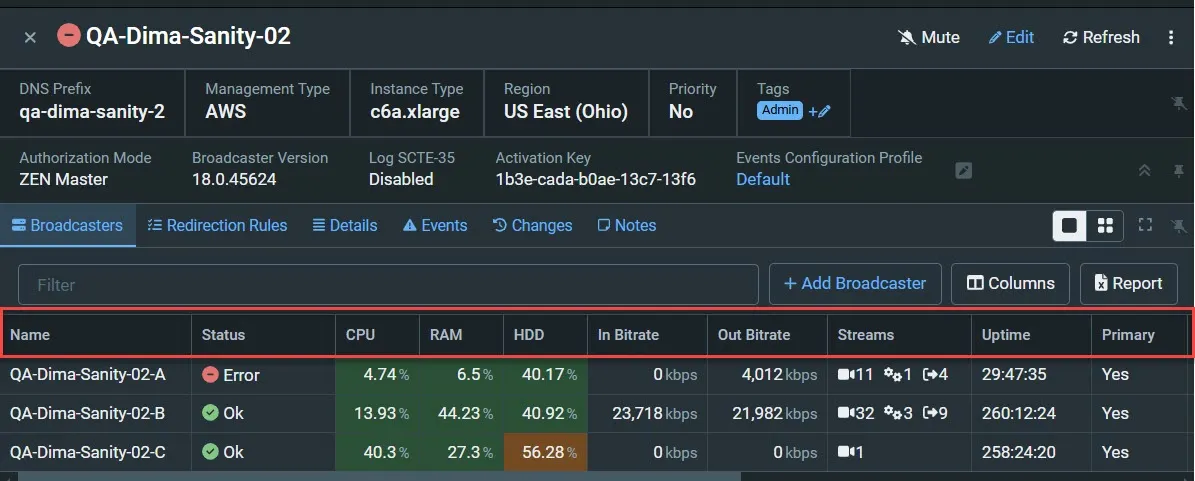1195x481 pixels.
Task: Click the fullscreen expand icon
Action: pyautogui.click(x=1145, y=225)
